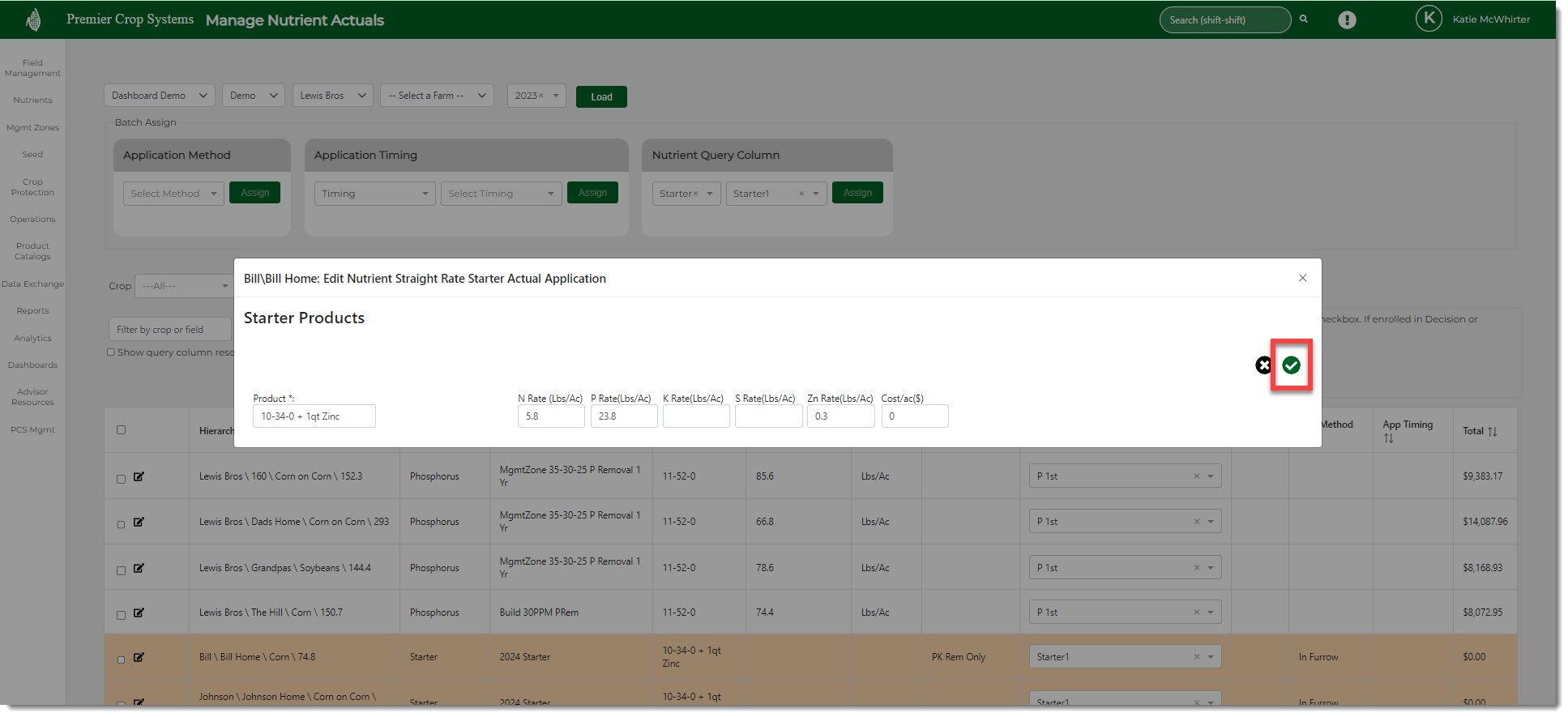
Task: Open the Select Method dropdown
Action: point(173,194)
